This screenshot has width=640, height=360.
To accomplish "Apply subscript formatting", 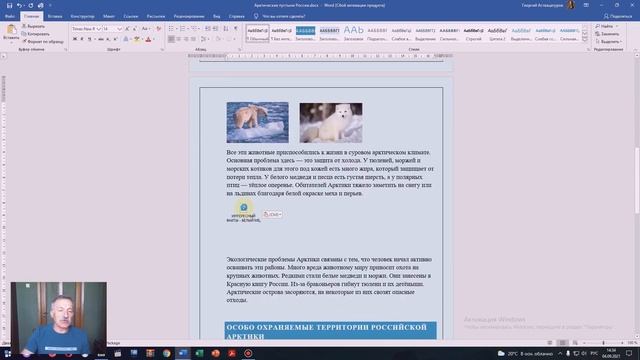I will tap(108, 39).
